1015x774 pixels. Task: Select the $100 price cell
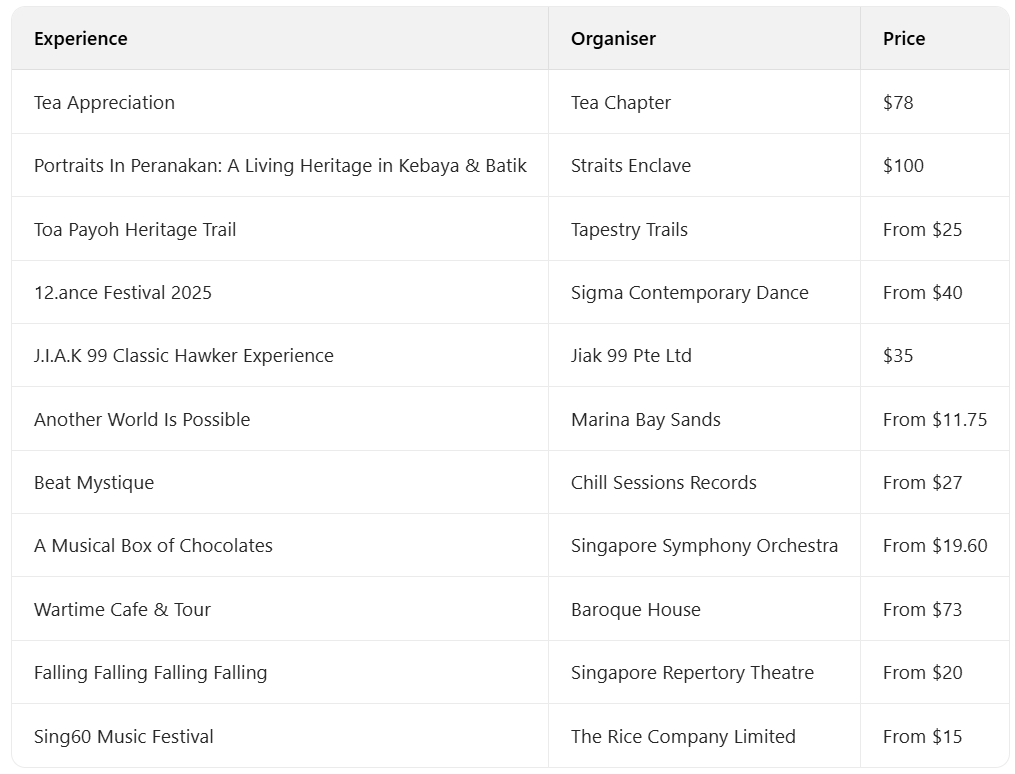pos(903,166)
